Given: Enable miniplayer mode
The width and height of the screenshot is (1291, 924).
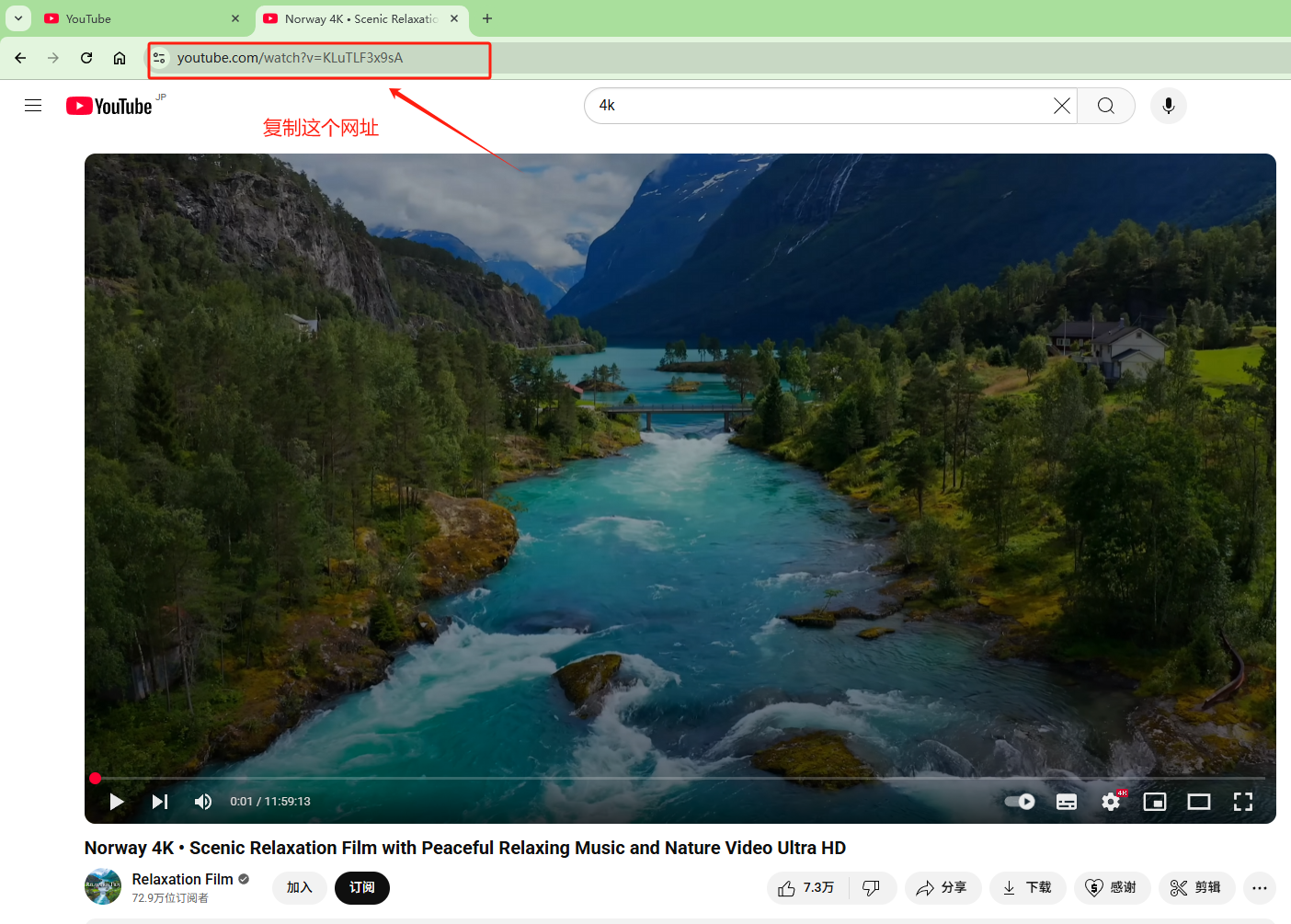Looking at the screenshot, I should (x=1155, y=802).
